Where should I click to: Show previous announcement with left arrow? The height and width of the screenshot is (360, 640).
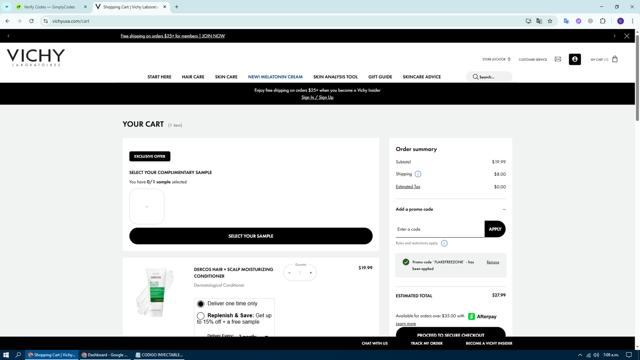pyautogui.click(x=8, y=36)
